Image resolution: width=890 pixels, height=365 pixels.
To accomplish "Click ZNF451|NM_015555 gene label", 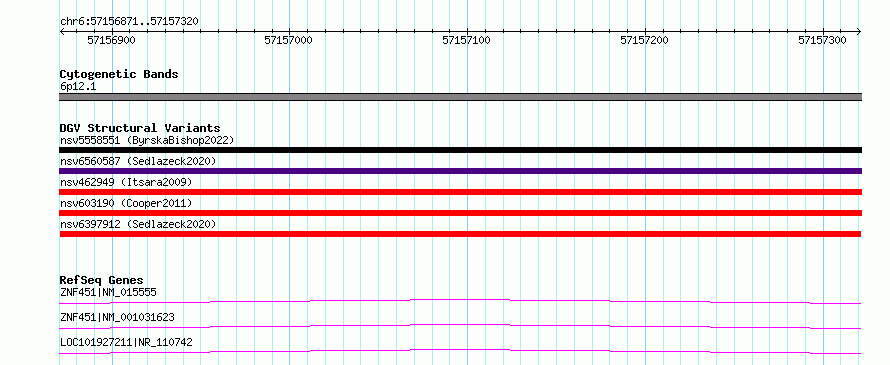I will 108,292.
